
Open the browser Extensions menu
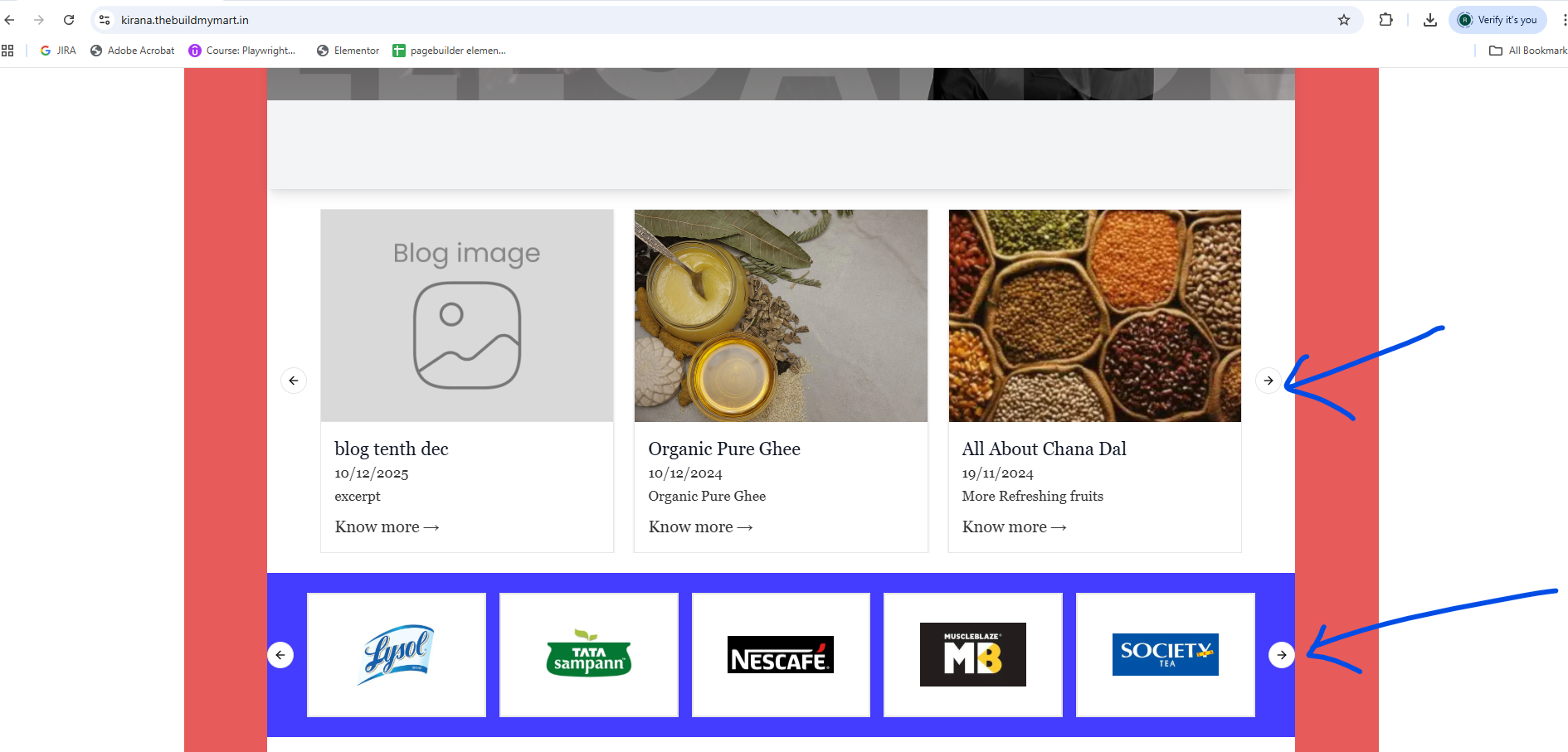tap(1385, 20)
